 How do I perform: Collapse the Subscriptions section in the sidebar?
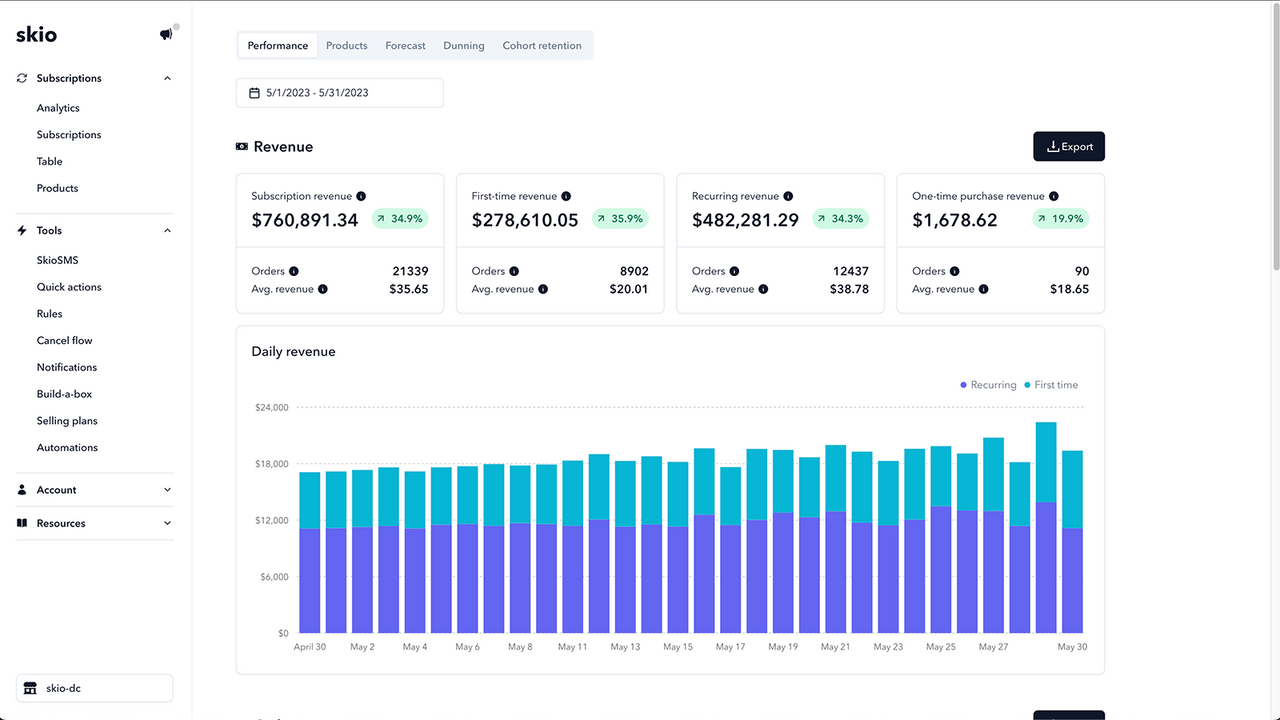coord(167,78)
